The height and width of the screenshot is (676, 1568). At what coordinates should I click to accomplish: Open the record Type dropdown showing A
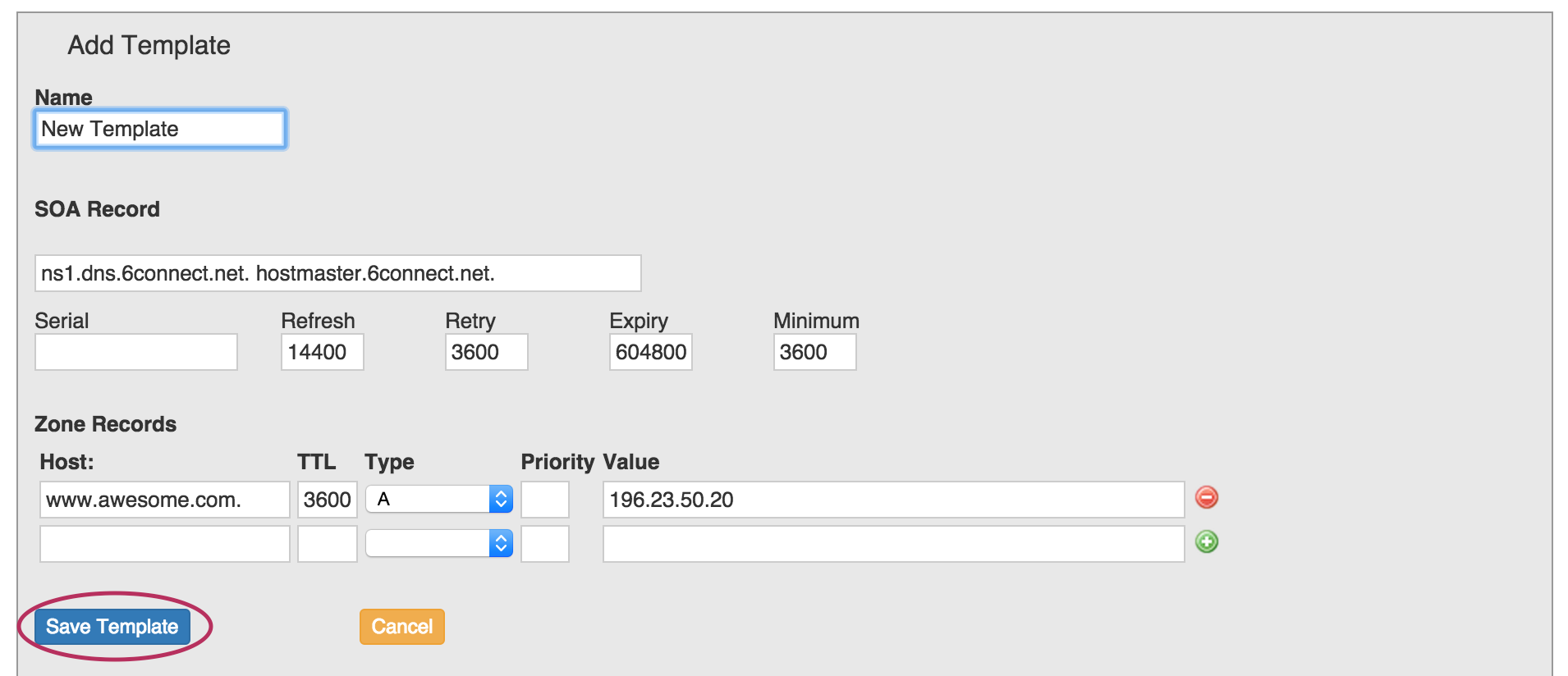coord(439,499)
